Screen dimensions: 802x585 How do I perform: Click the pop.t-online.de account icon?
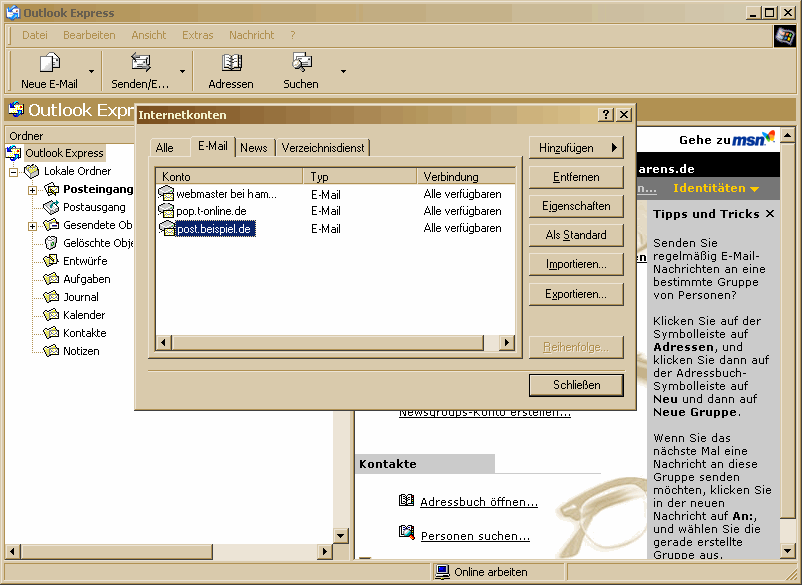coord(166,211)
